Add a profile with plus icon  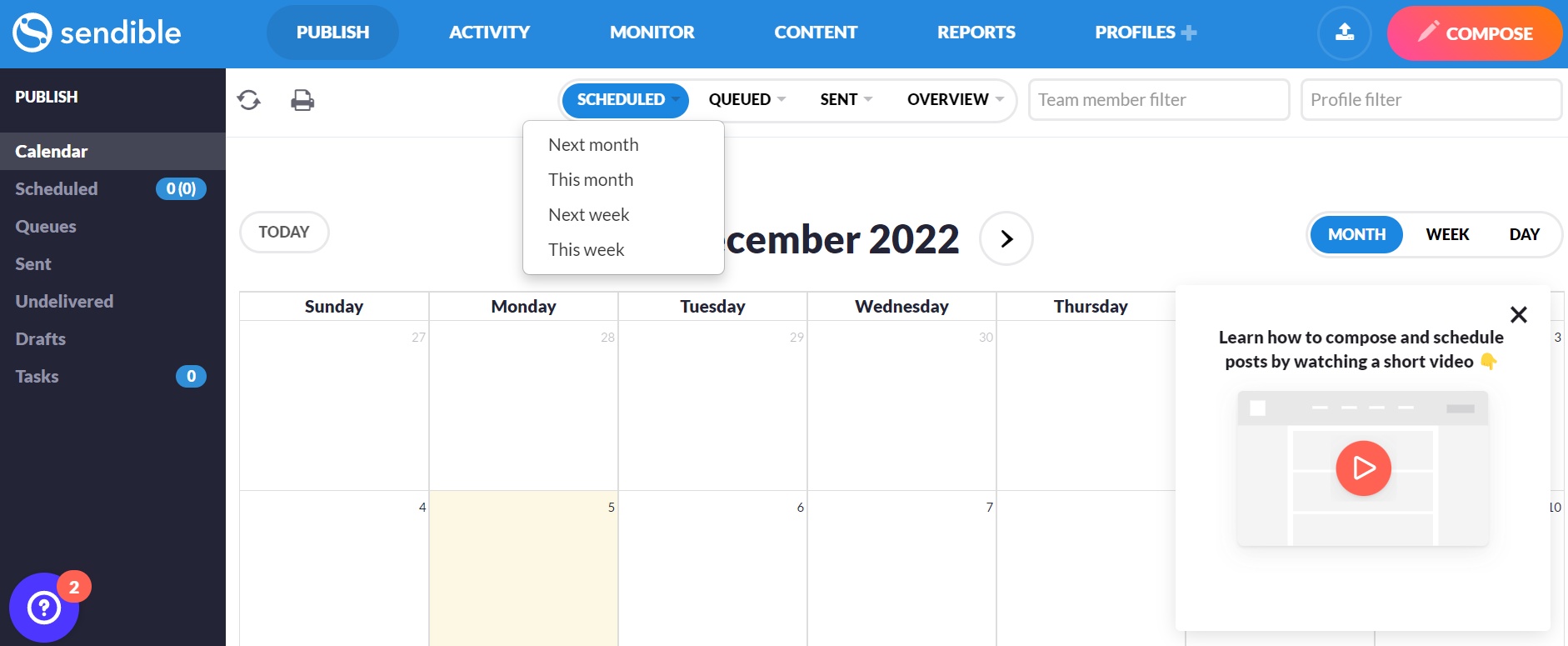click(1190, 33)
